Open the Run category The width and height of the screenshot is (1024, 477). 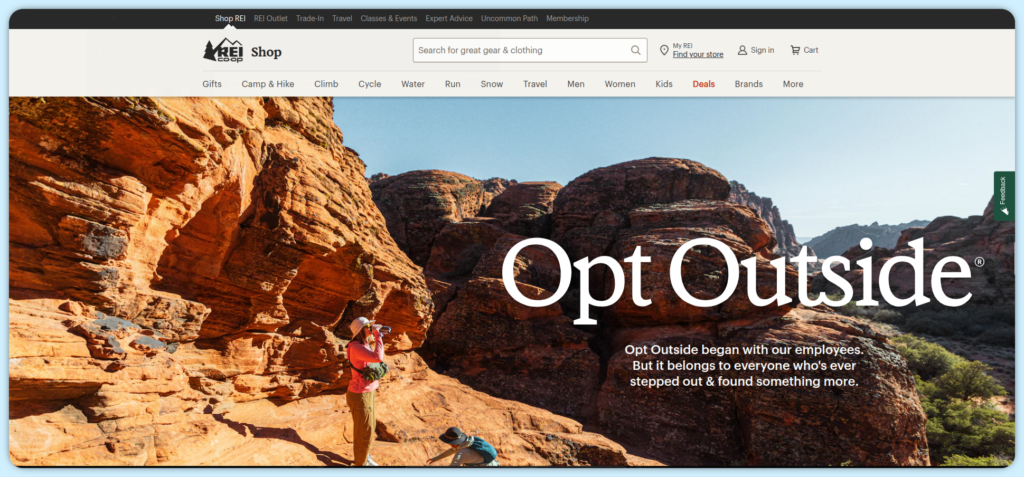[x=453, y=84]
